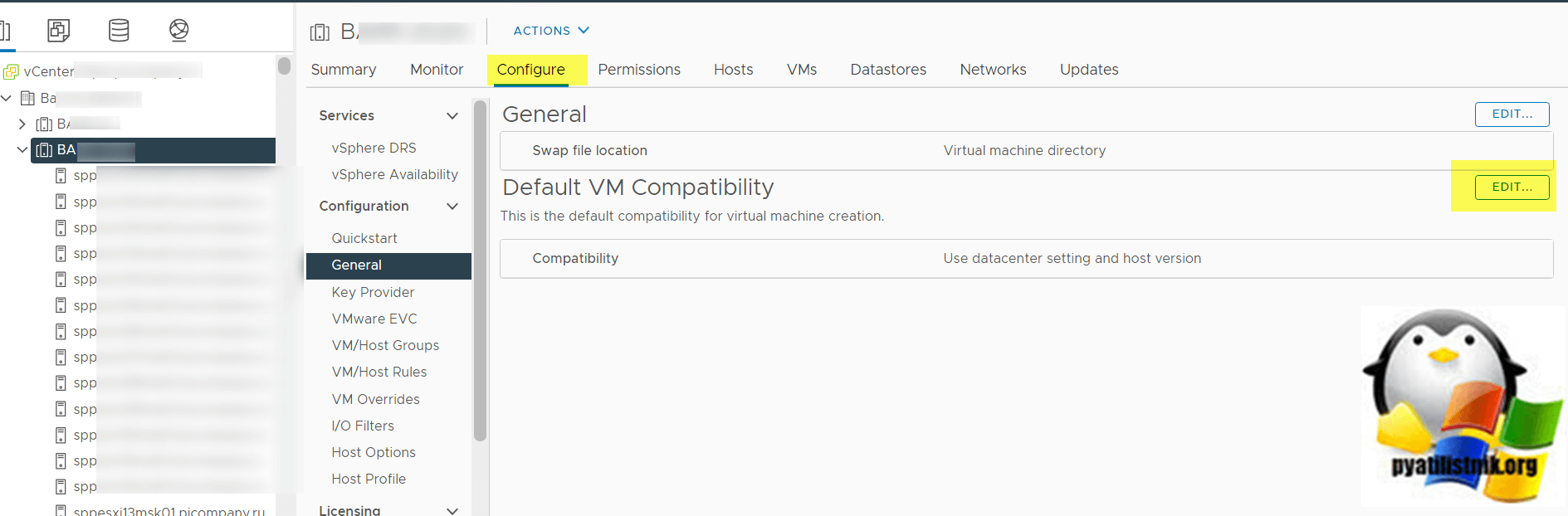Viewport: 1568px width, 516px height.
Task: Open the ACTIONS dropdown menu
Action: tap(551, 31)
